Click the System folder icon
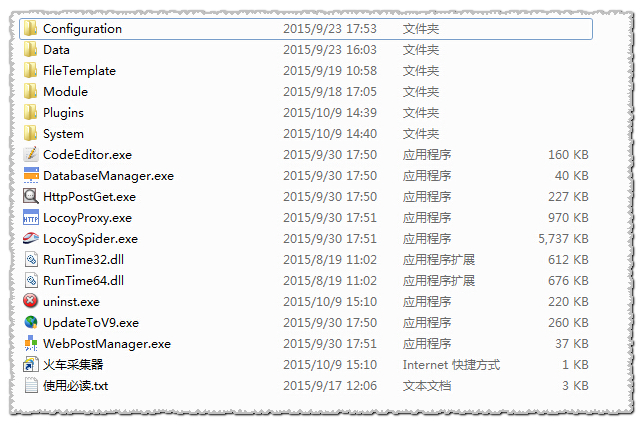 point(31,133)
